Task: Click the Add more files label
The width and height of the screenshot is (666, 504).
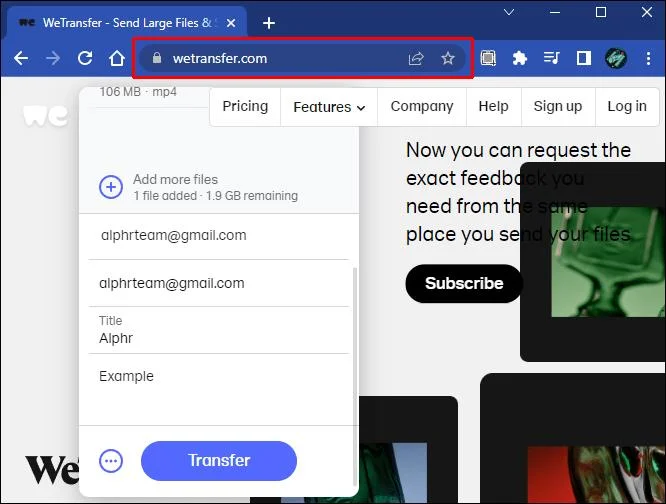Action: click(175, 179)
